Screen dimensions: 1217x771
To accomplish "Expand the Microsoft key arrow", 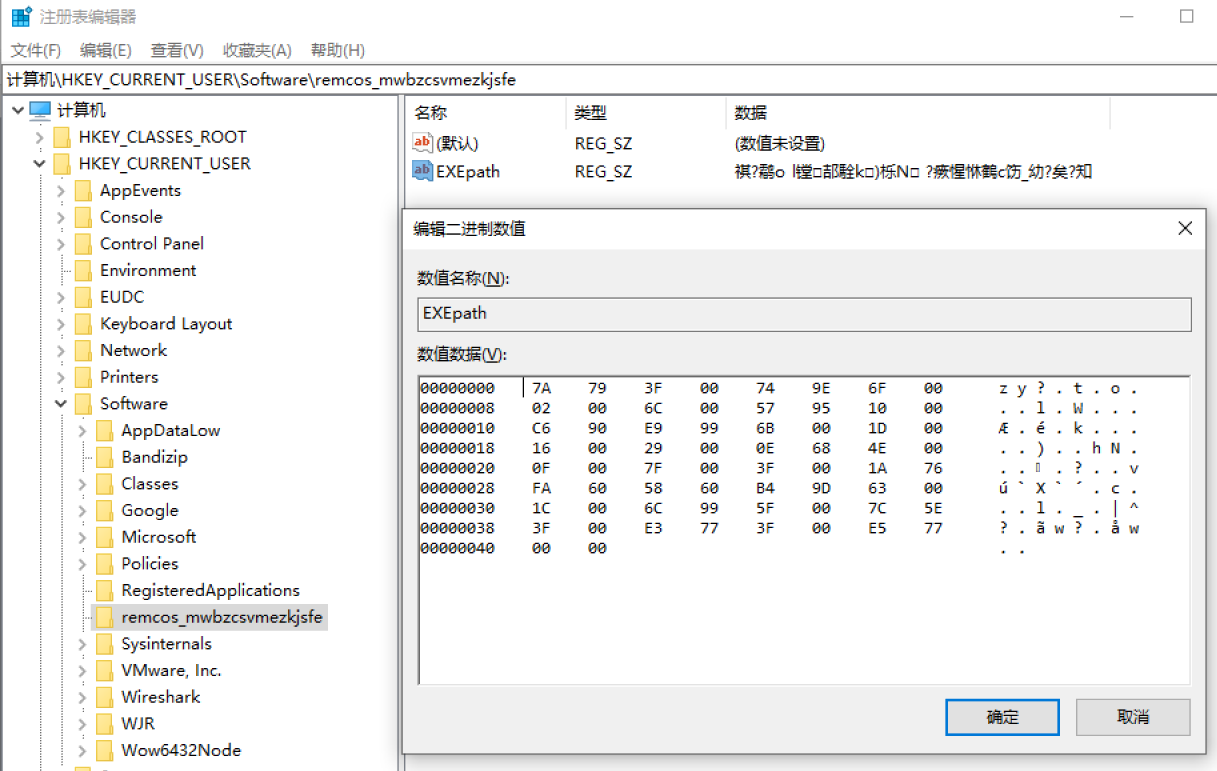I will [83, 537].
